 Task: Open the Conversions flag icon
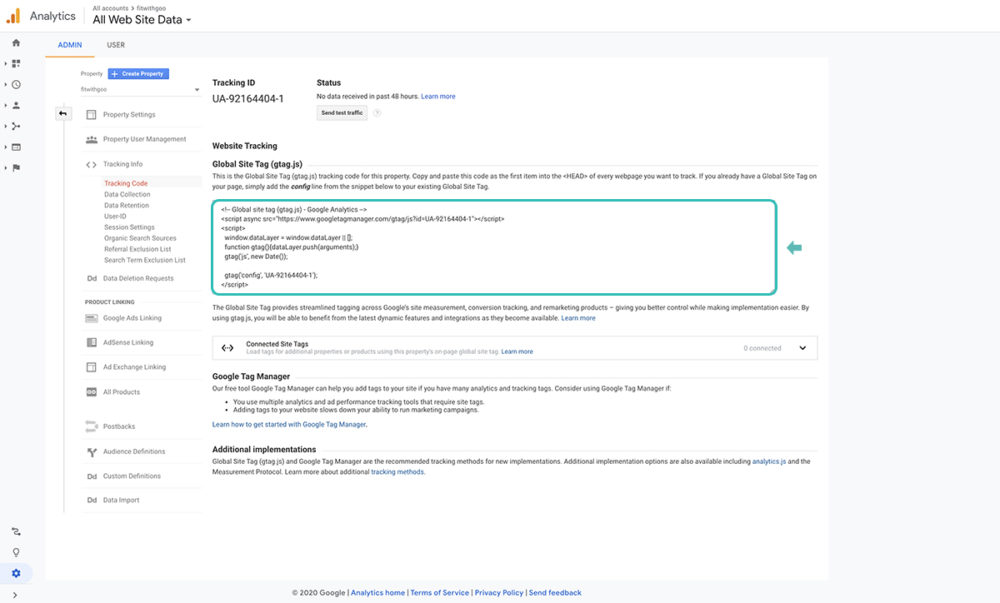point(16,168)
